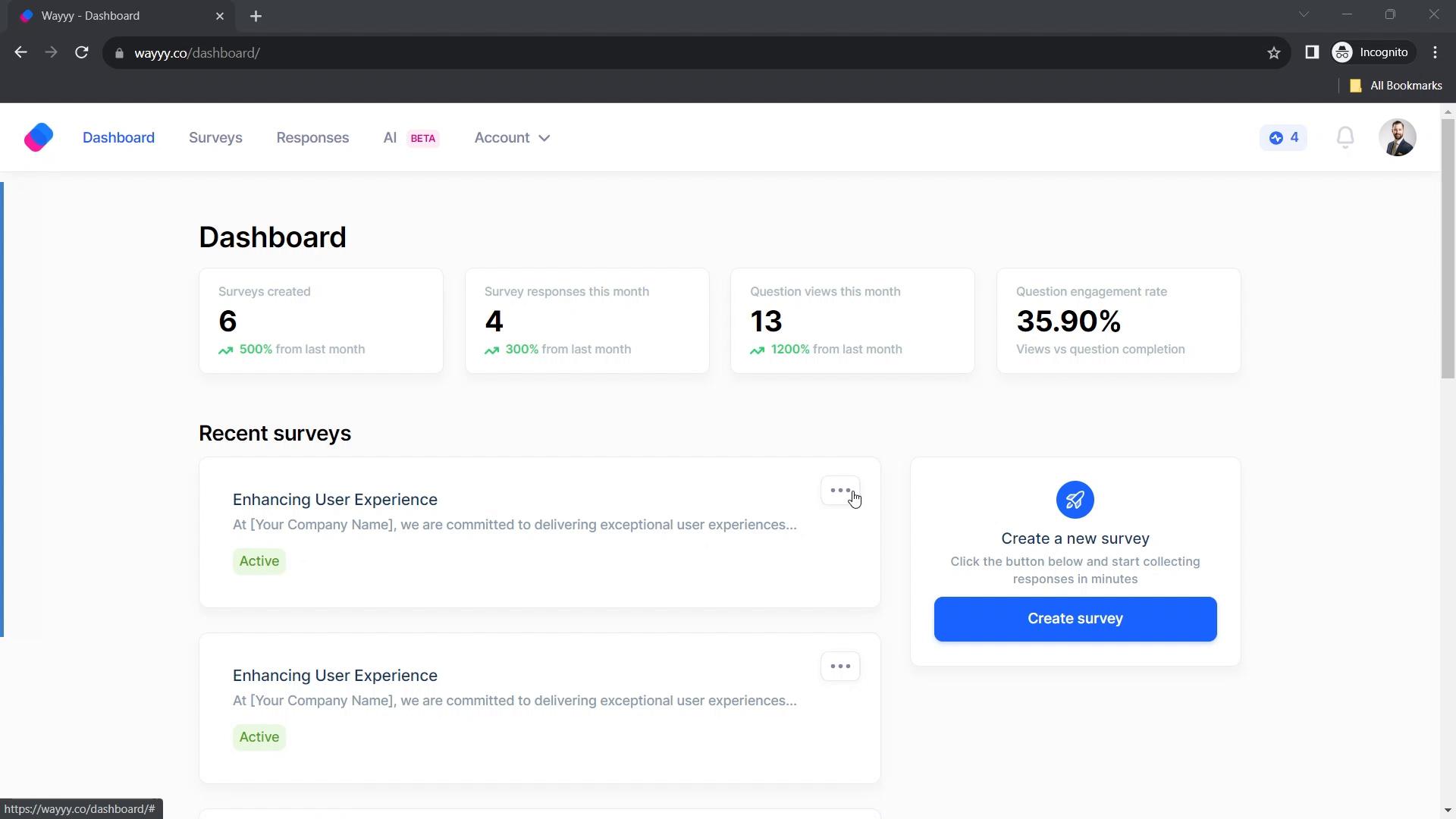The height and width of the screenshot is (819, 1456).
Task: Click the Wayyy app logo icon
Action: tap(38, 137)
